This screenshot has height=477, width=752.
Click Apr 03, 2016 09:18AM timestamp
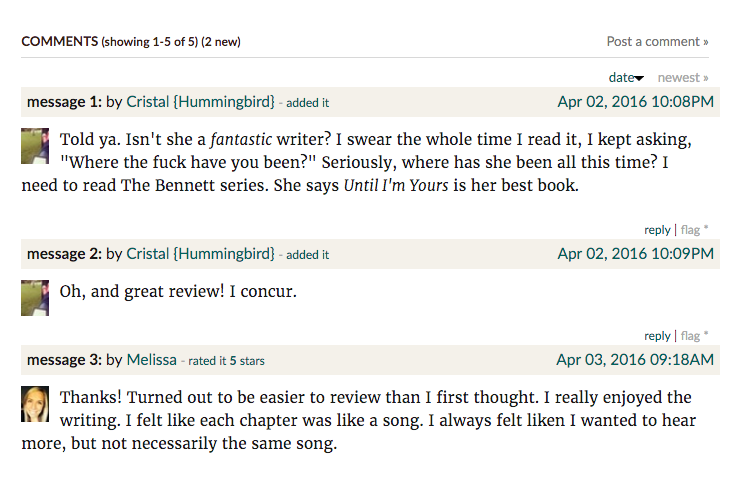coord(635,360)
